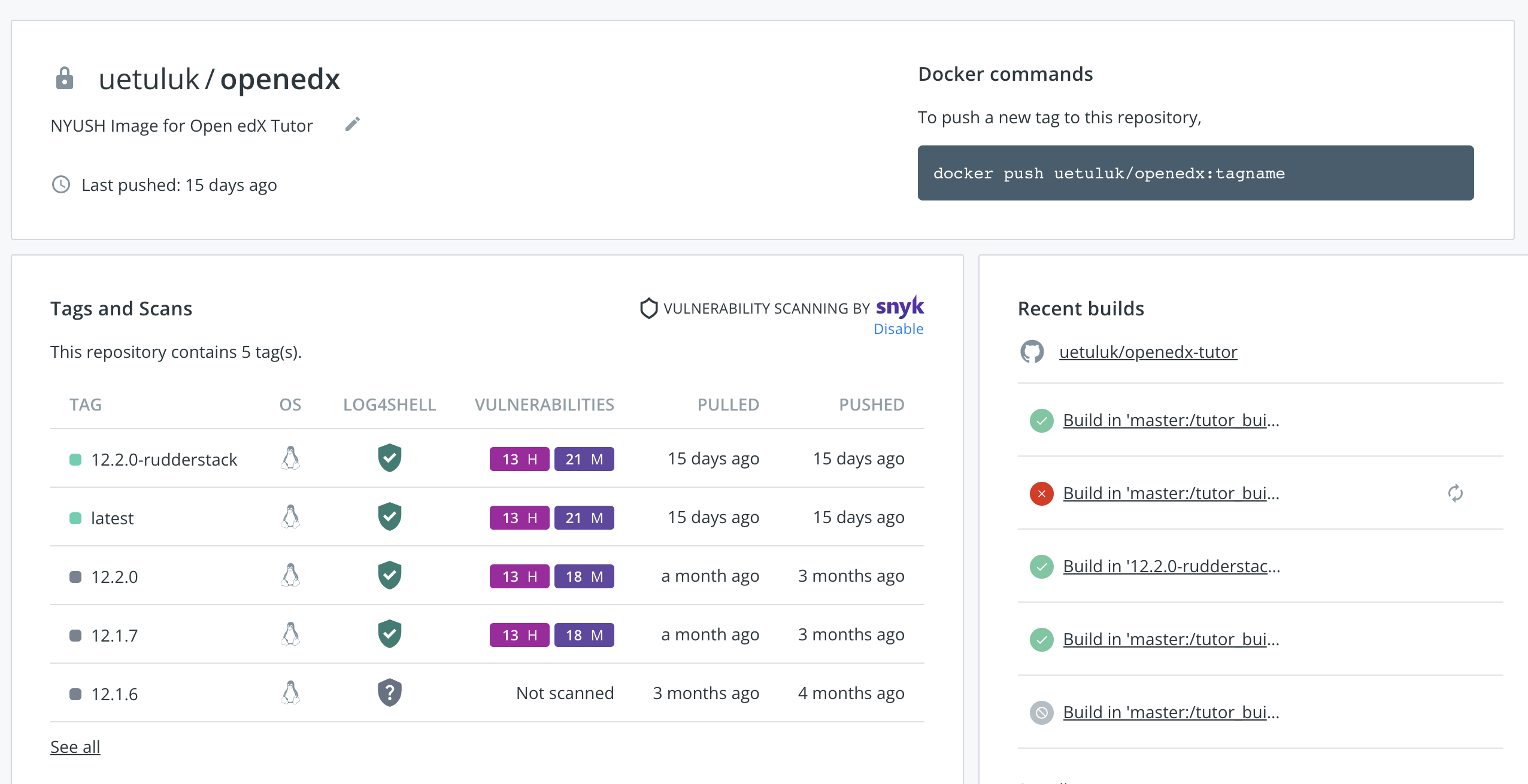Open the uetuluk/openedx-tutor GitHub link
The width and height of the screenshot is (1528, 784).
[x=1148, y=352]
